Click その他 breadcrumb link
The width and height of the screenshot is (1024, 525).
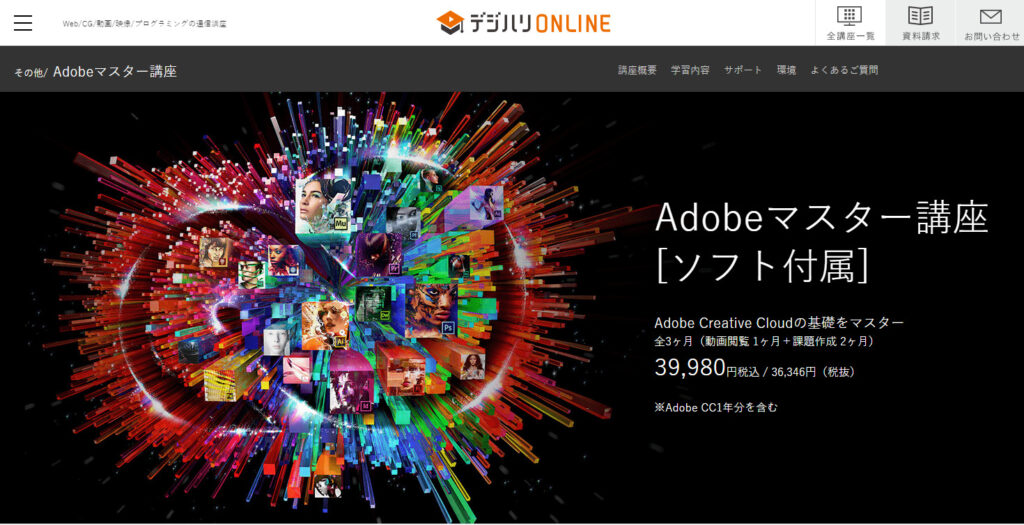coord(29,72)
